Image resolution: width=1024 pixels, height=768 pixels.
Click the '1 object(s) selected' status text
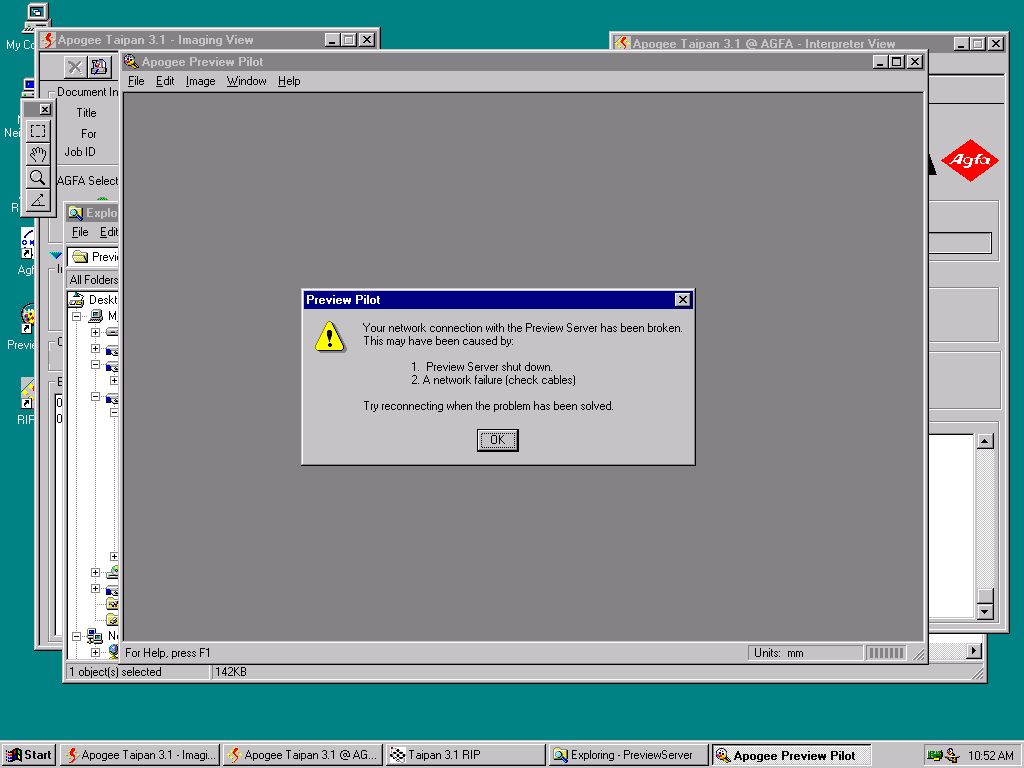(116, 671)
